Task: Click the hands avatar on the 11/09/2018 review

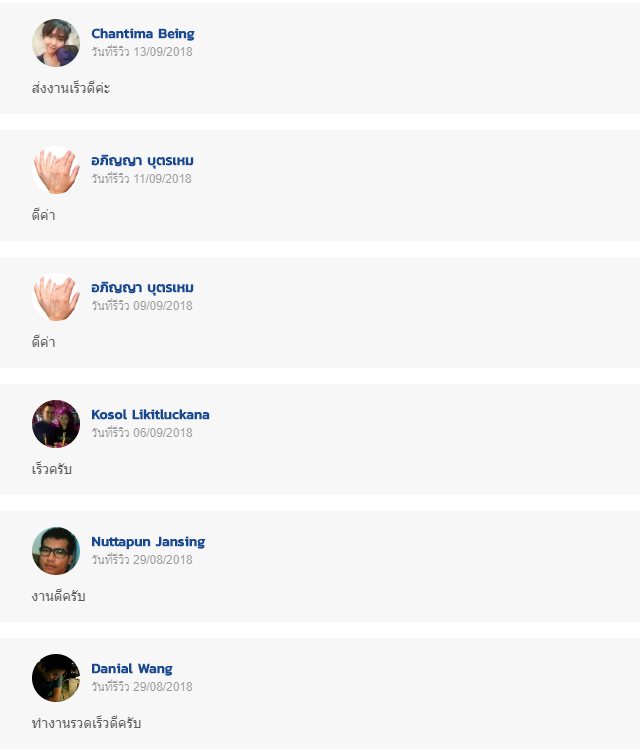Action: (56, 170)
